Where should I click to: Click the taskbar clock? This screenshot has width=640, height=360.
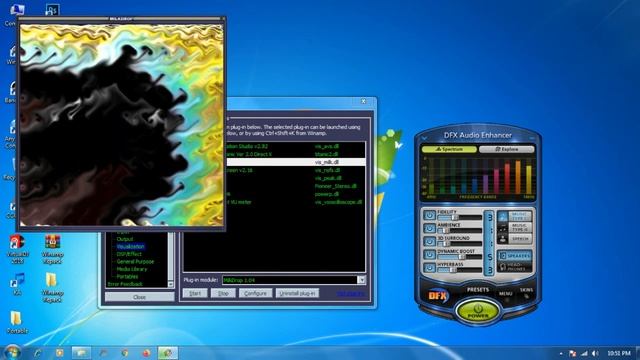pos(619,353)
